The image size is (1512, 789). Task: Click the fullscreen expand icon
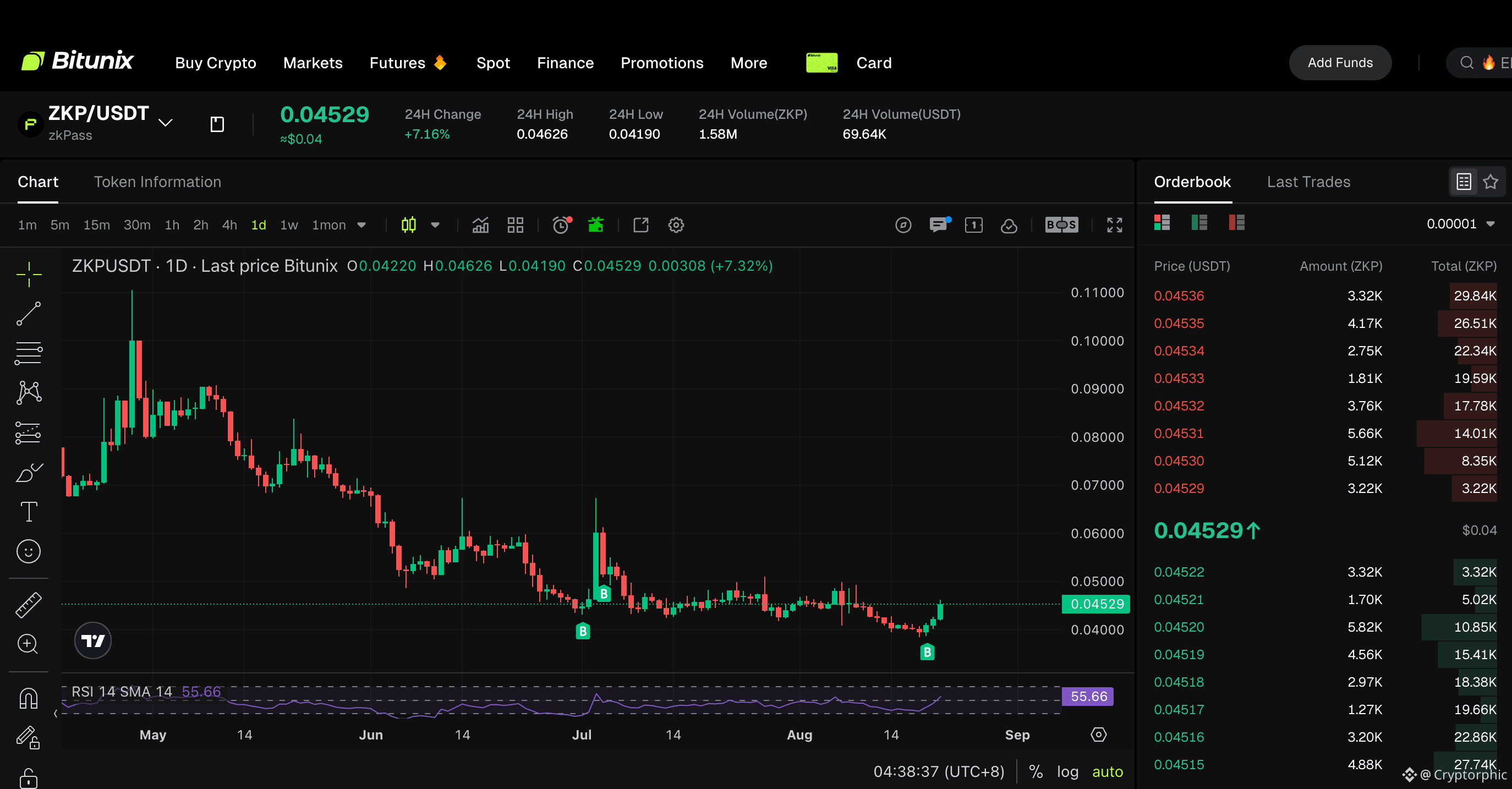coord(1114,225)
